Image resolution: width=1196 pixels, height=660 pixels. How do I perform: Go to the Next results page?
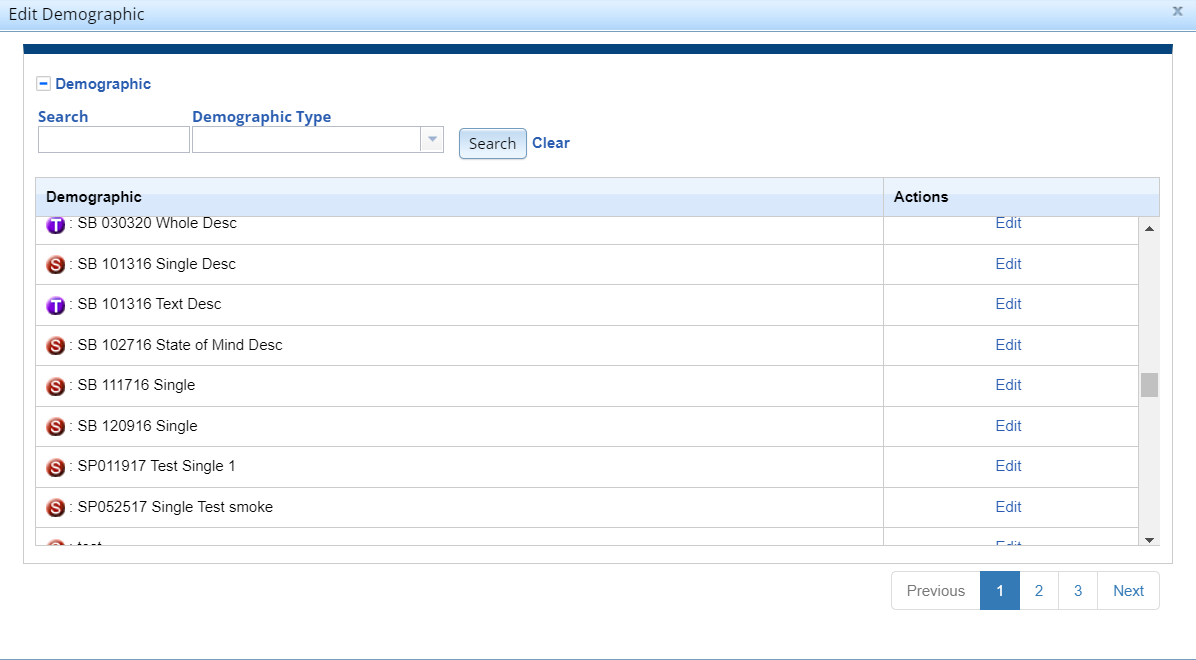(1128, 591)
